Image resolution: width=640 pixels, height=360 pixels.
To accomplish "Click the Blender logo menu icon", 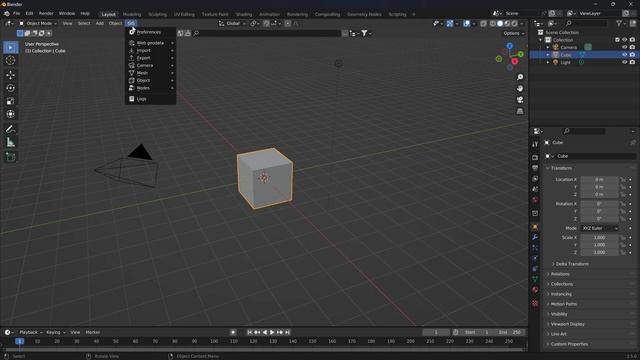I will [7, 13].
